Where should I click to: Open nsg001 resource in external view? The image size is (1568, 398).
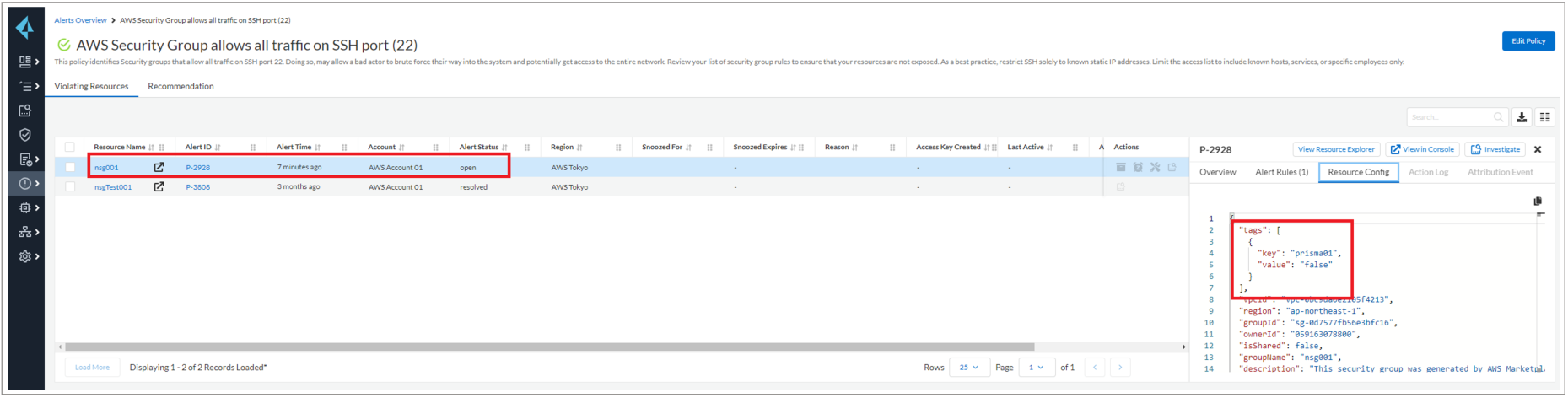159,167
